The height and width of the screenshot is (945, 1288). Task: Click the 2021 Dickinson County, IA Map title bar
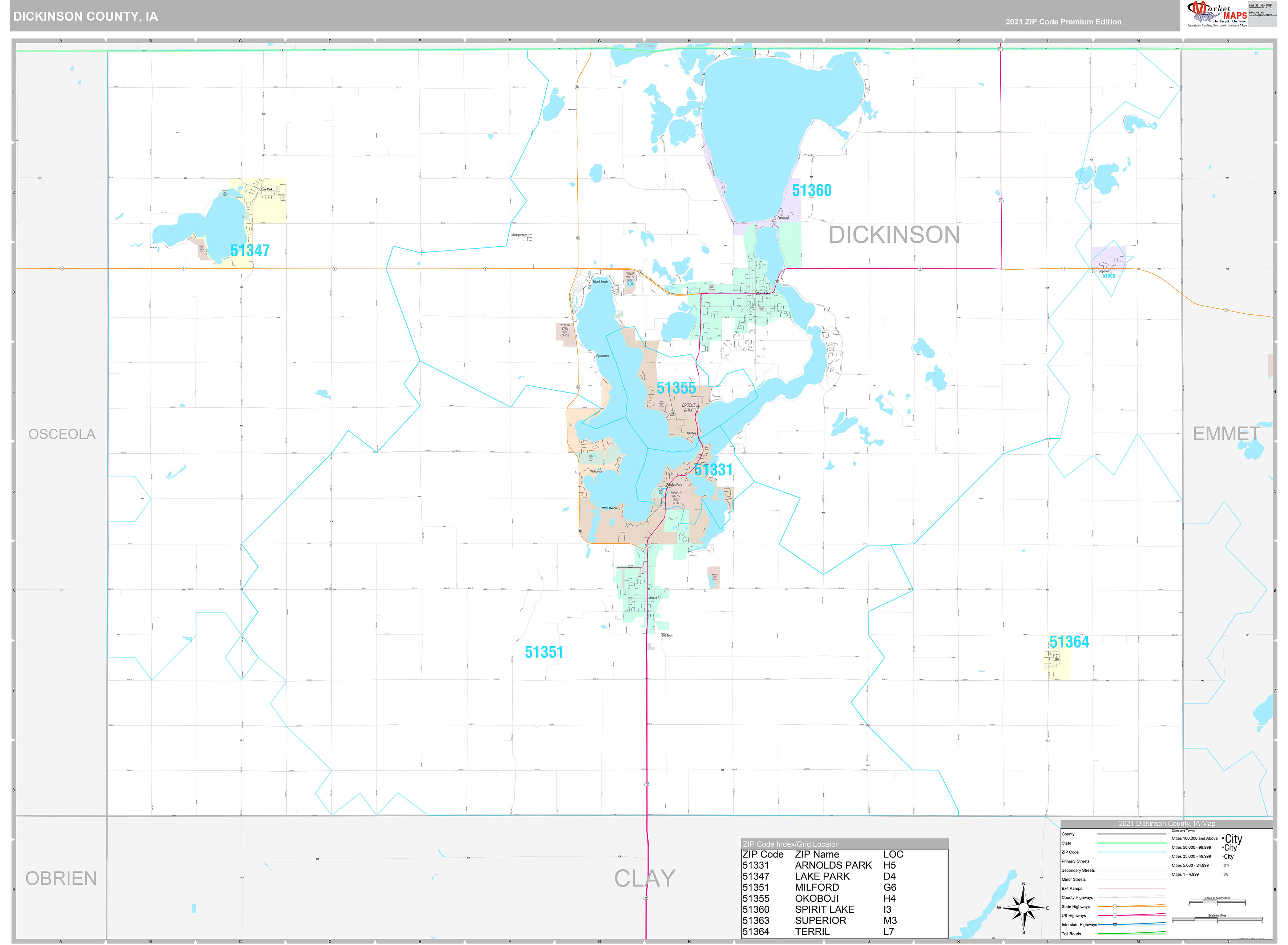pyautogui.click(x=1167, y=824)
